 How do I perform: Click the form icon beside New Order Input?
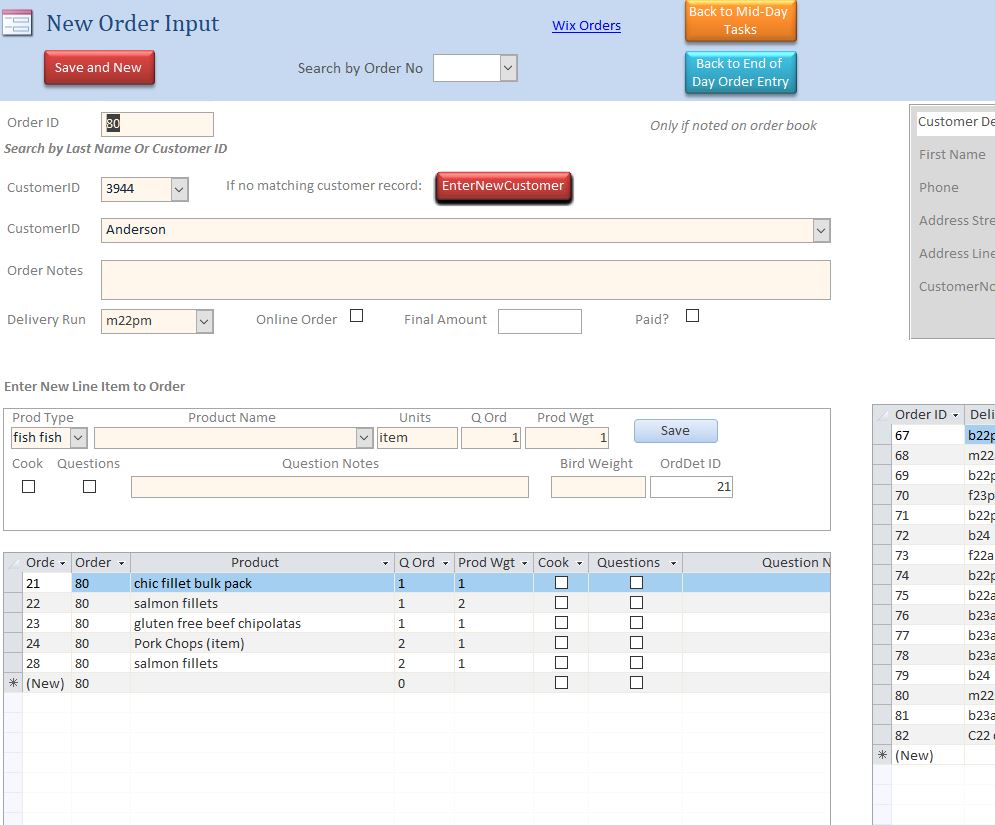[17, 24]
